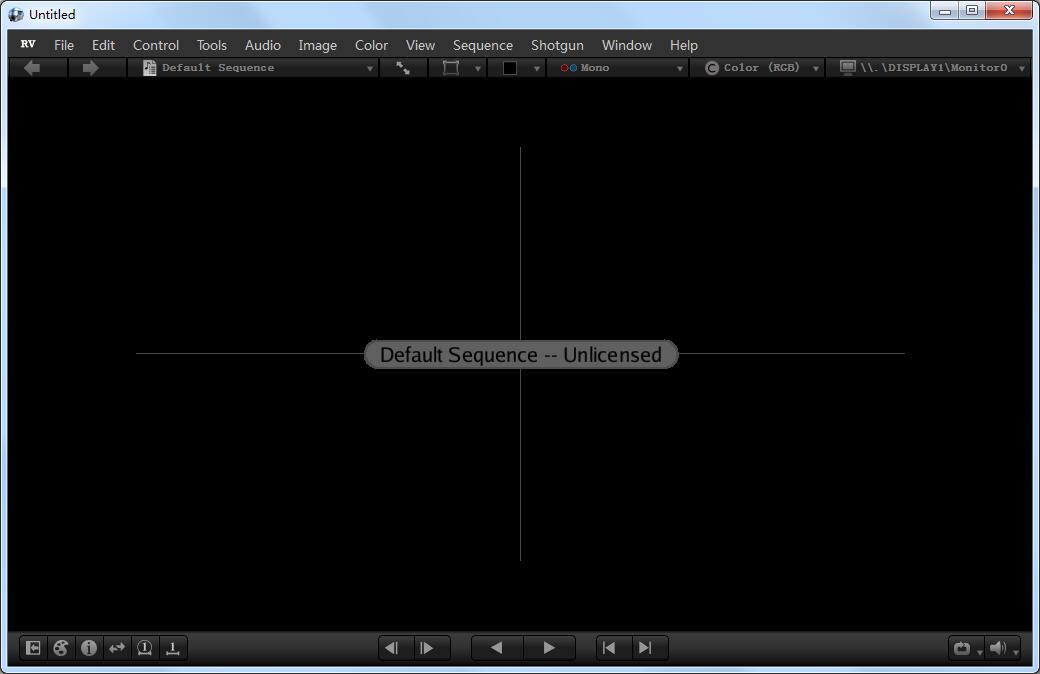Open the Sequence menu
This screenshot has width=1040, height=674.
pos(483,45)
